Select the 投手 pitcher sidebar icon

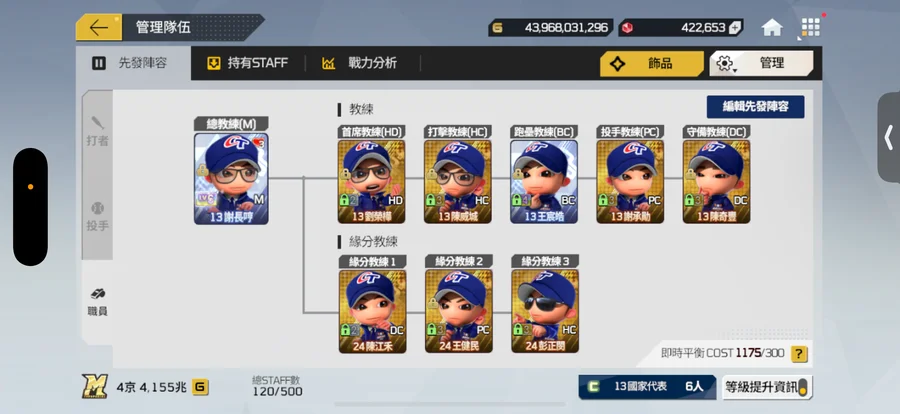(98, 217)
